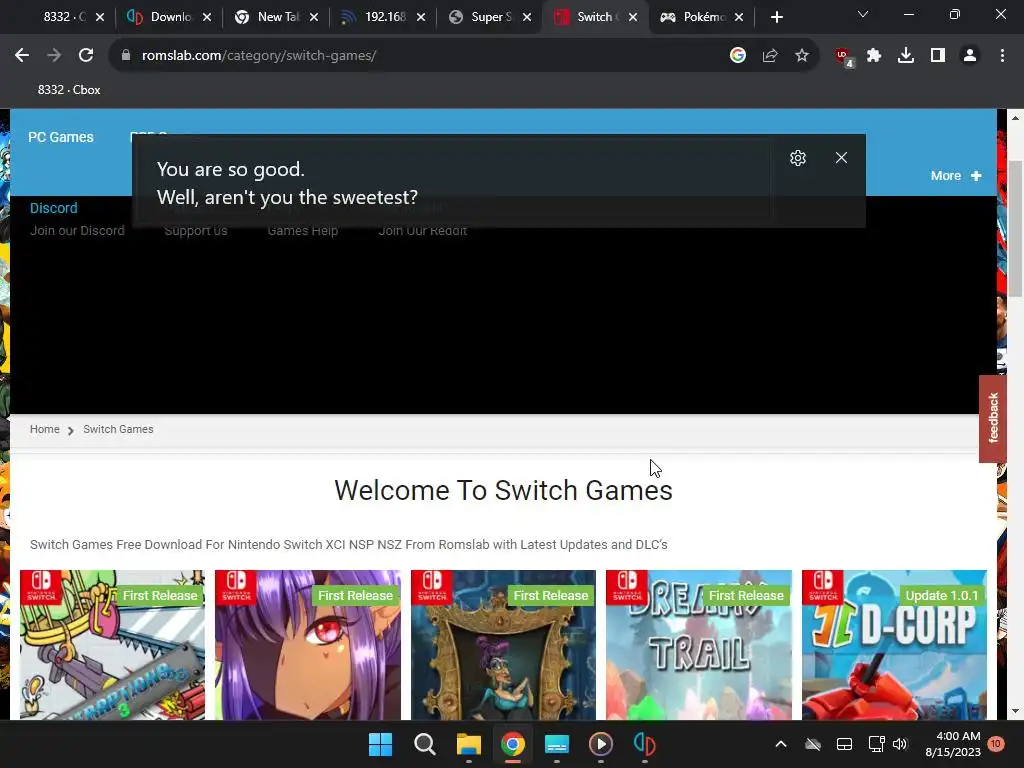1024x768 pixels.
Task: Close the Pokémon tab
Action: [x=739, y=17]
